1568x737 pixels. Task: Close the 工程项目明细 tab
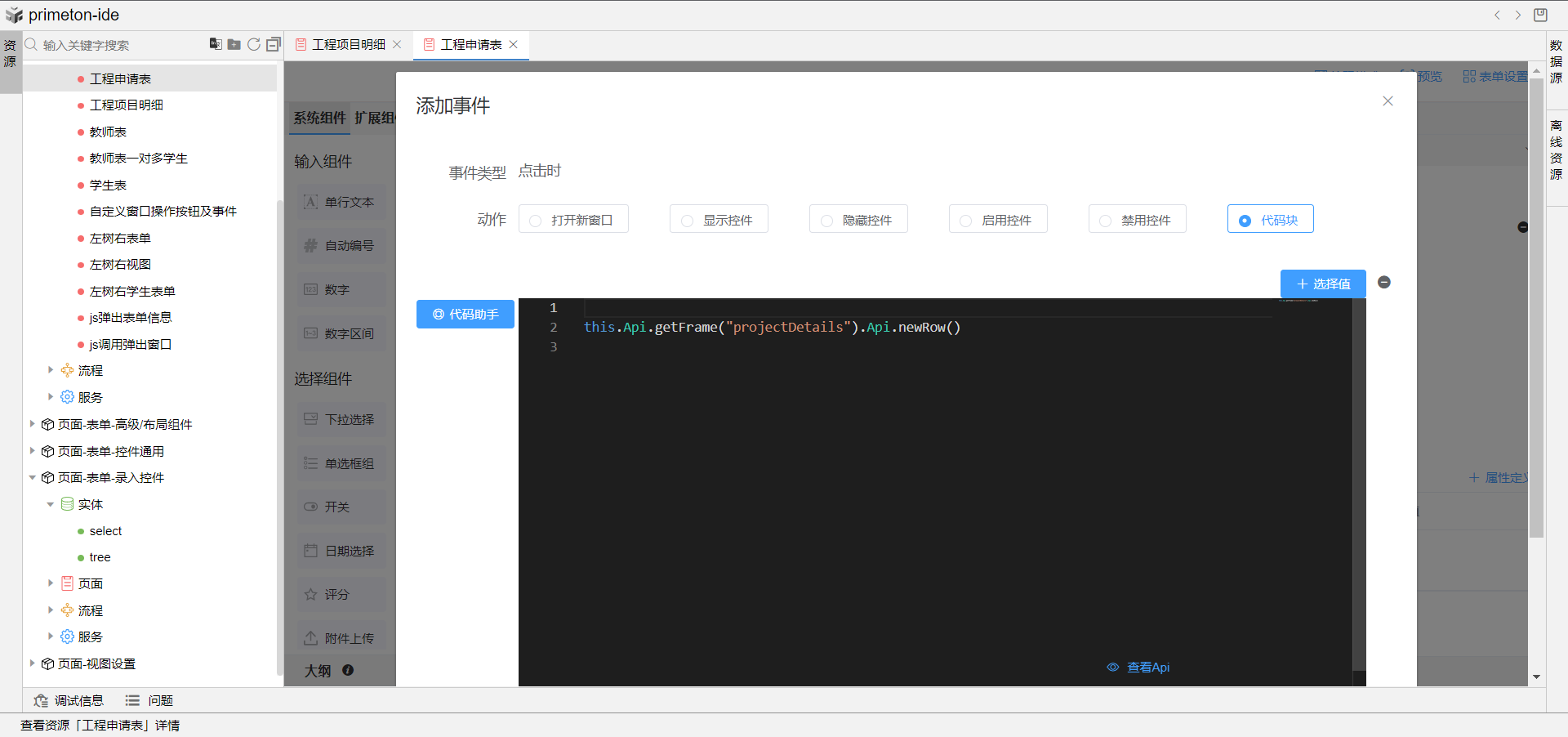(x=397, y=44)
